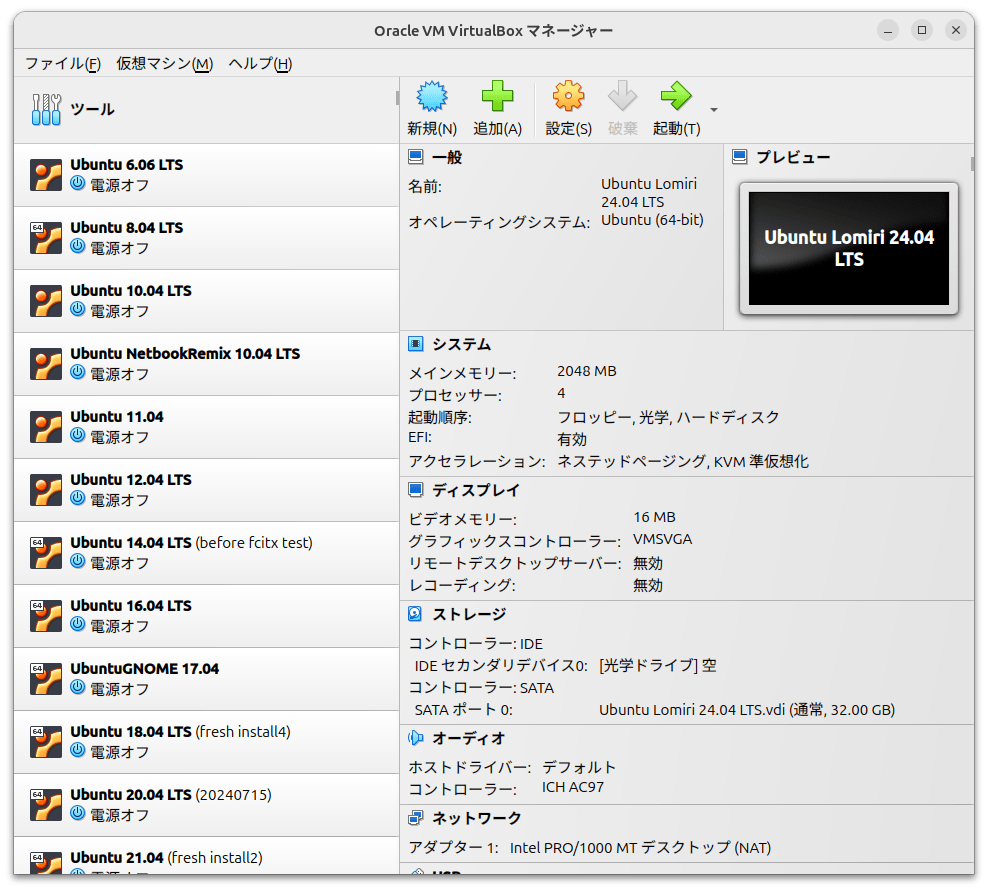This screenshot has height=891, width=988.
Task: Click the 一般 section monitor icon
Action: click(x=416, y=157)
